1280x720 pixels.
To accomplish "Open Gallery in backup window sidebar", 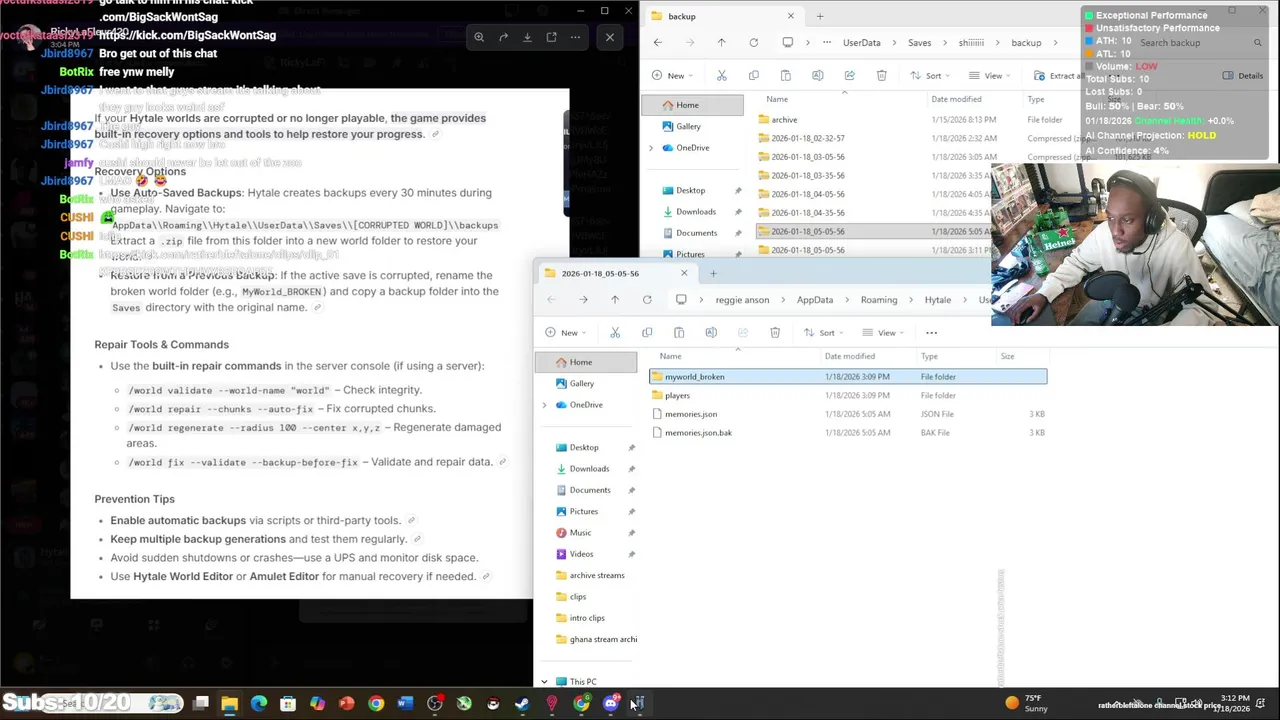I will point(688,126).
